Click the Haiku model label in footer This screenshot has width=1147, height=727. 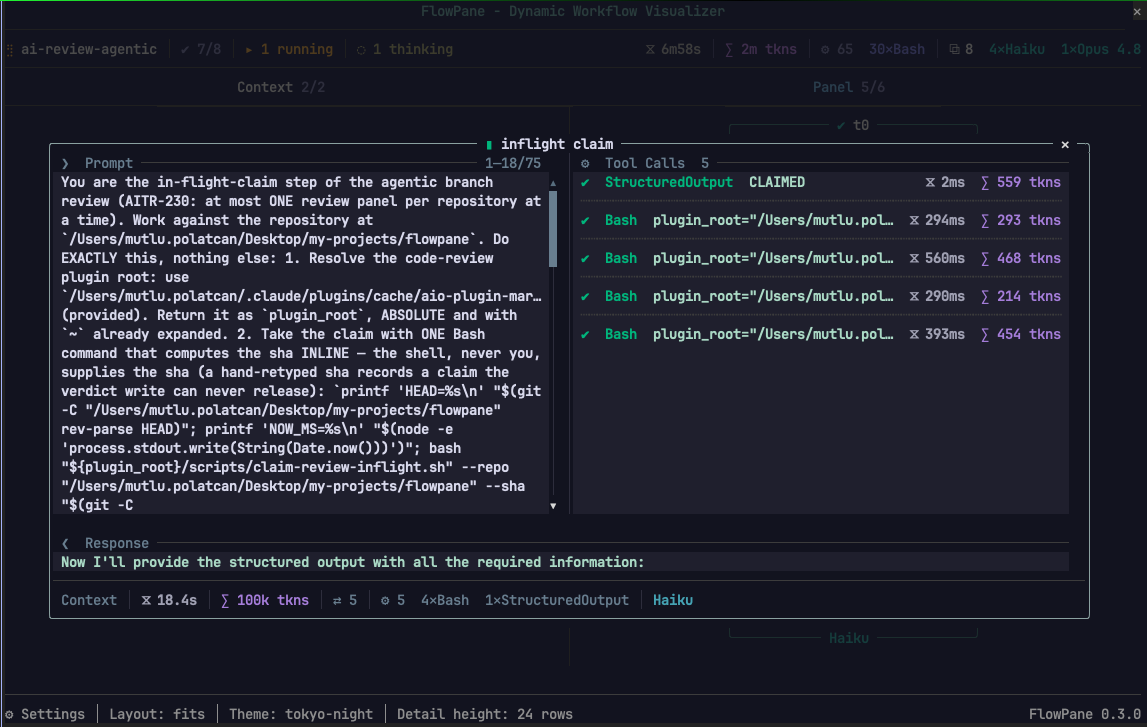(673, 600)
